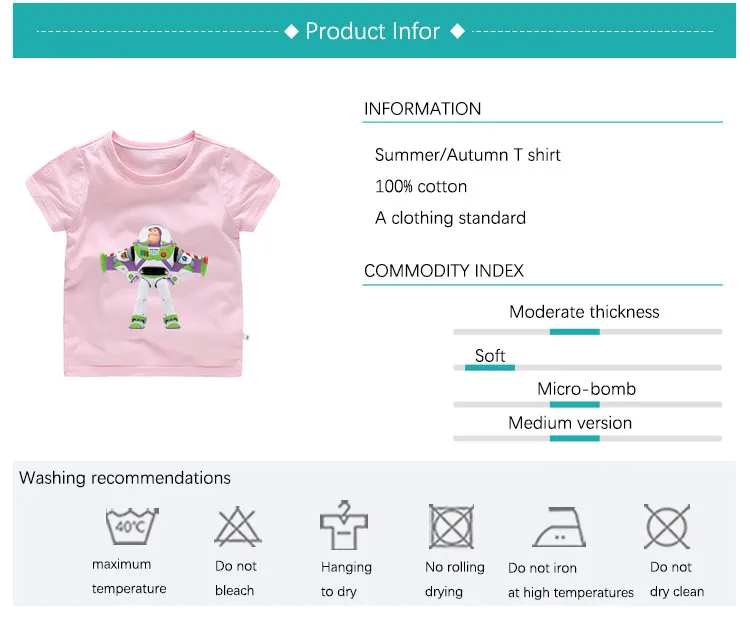Click the 40°C wash tub icon

132,526
